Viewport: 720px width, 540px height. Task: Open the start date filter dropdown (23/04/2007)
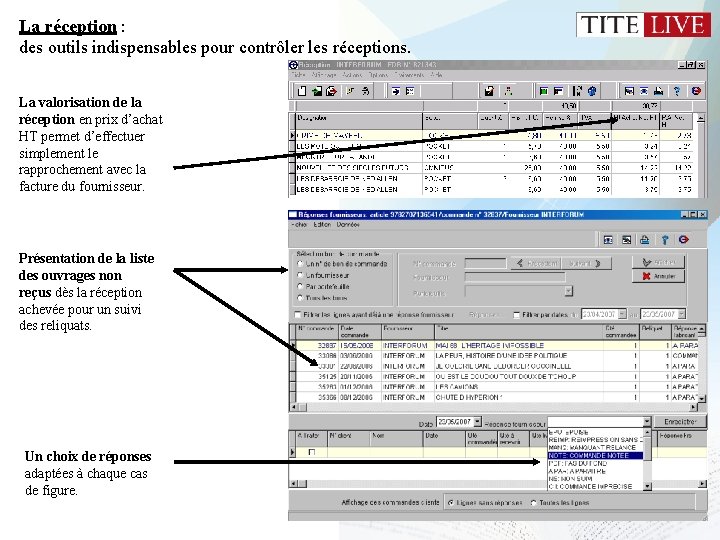pos(622,314)
